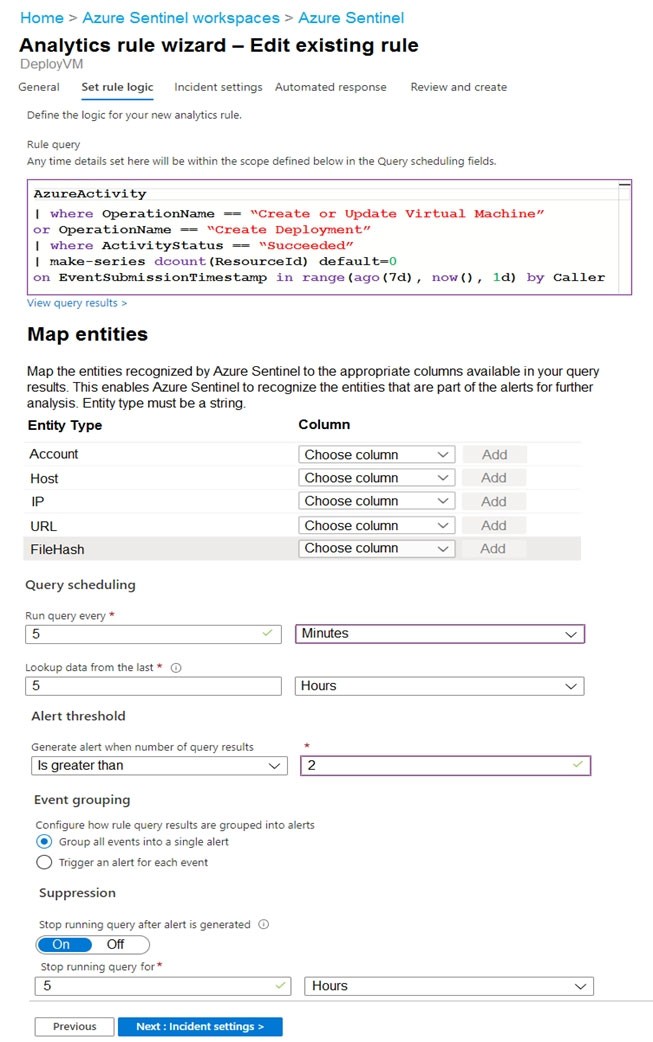This screenshot has width=653, height=1042.
Task: Expand the FileHash Choose column dropdown
Action: click(377, 548)
